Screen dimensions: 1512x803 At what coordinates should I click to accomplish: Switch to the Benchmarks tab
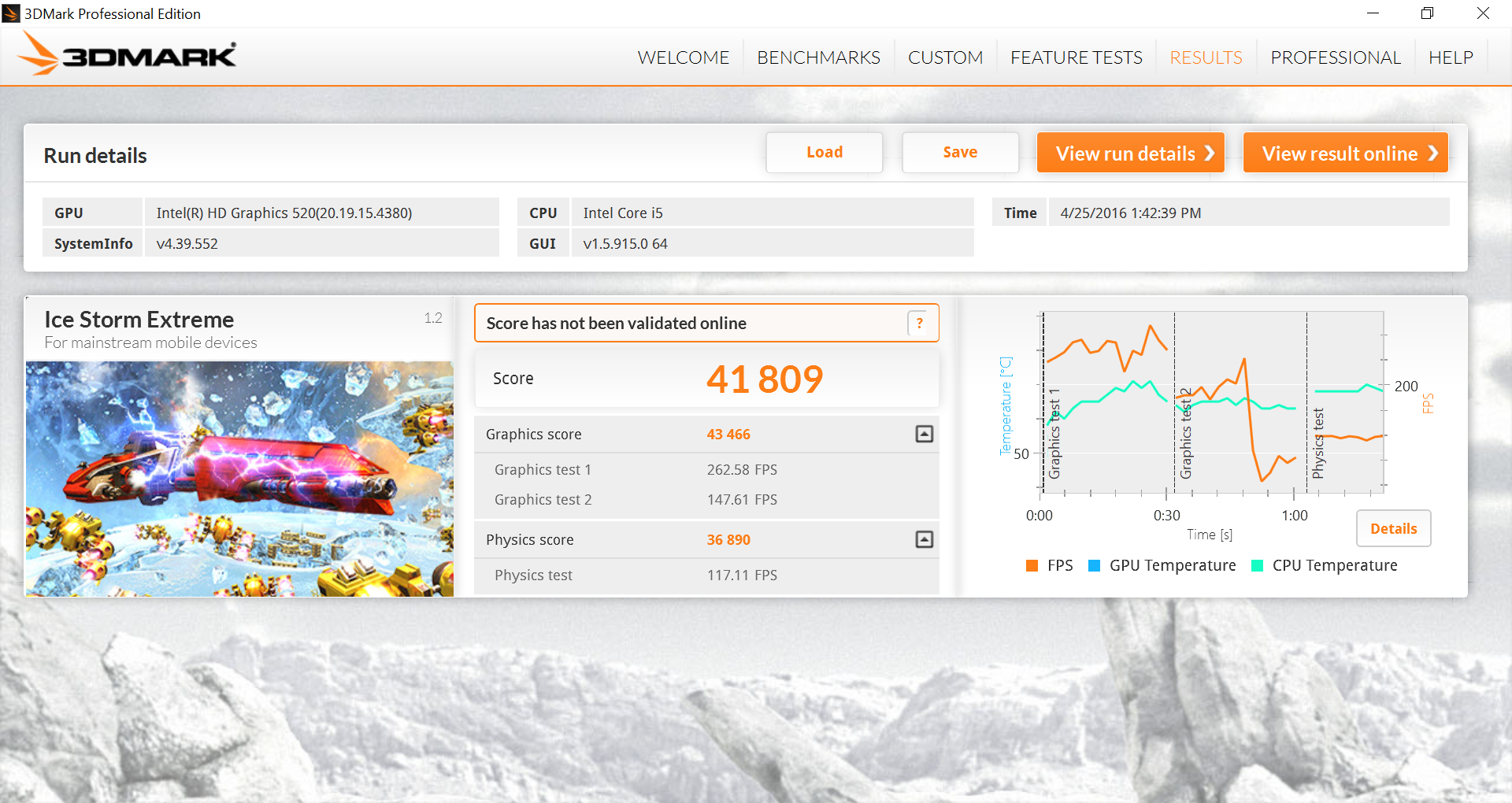coord(818,57)
